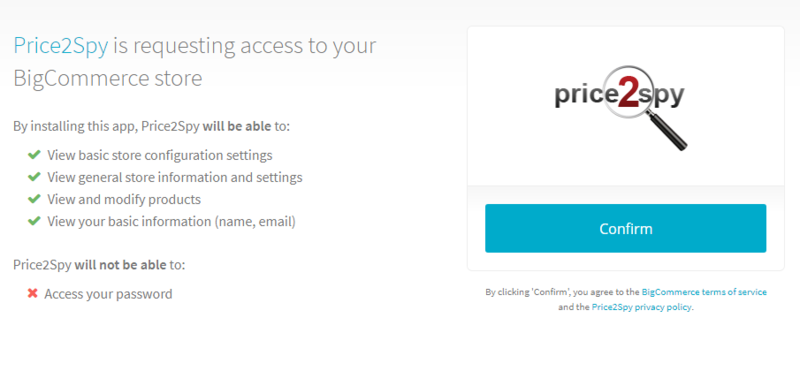Click the red number 2 in logo

[628, 93]
